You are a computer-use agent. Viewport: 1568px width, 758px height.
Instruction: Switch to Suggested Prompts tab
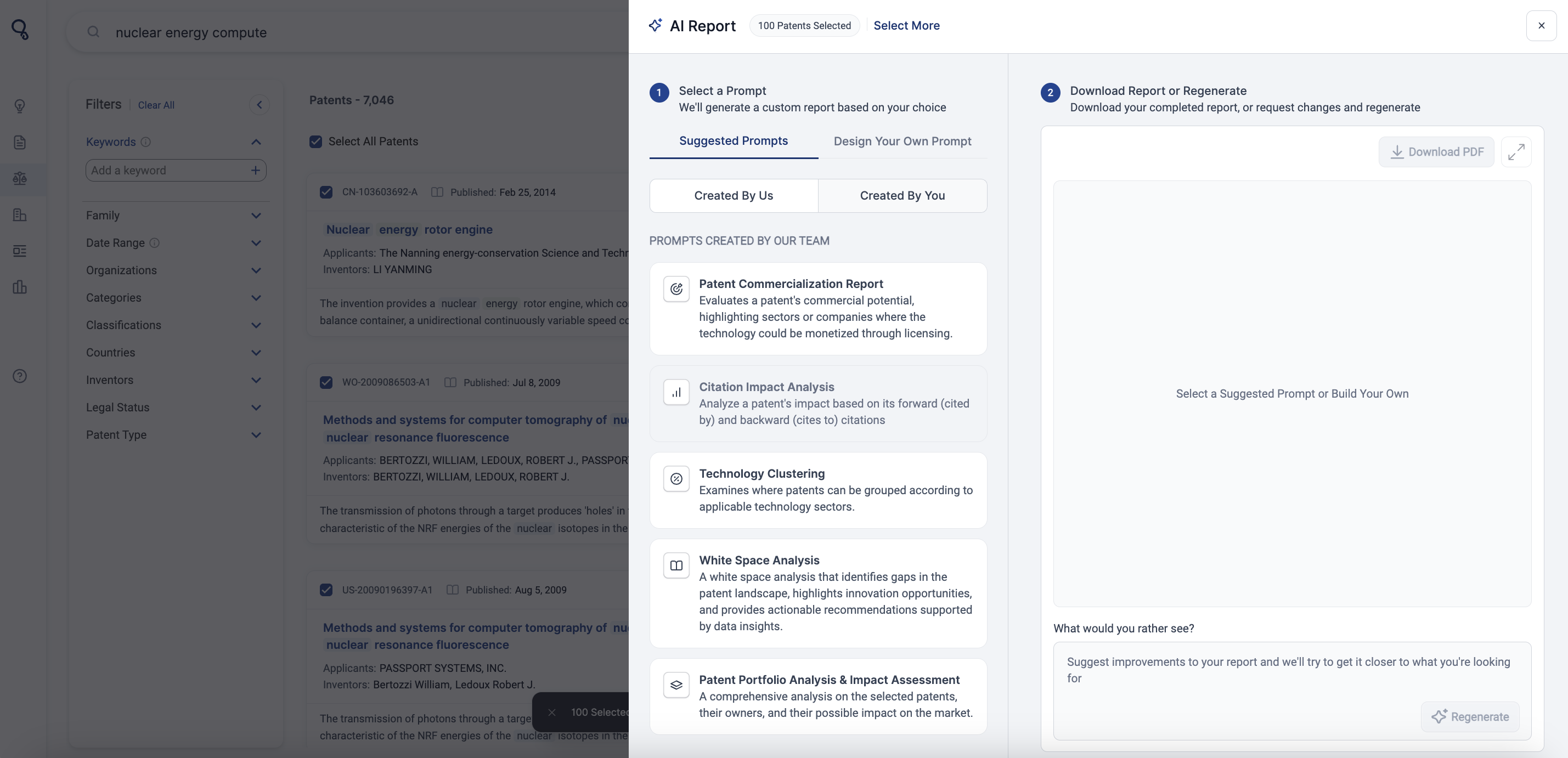click(734, 141)
